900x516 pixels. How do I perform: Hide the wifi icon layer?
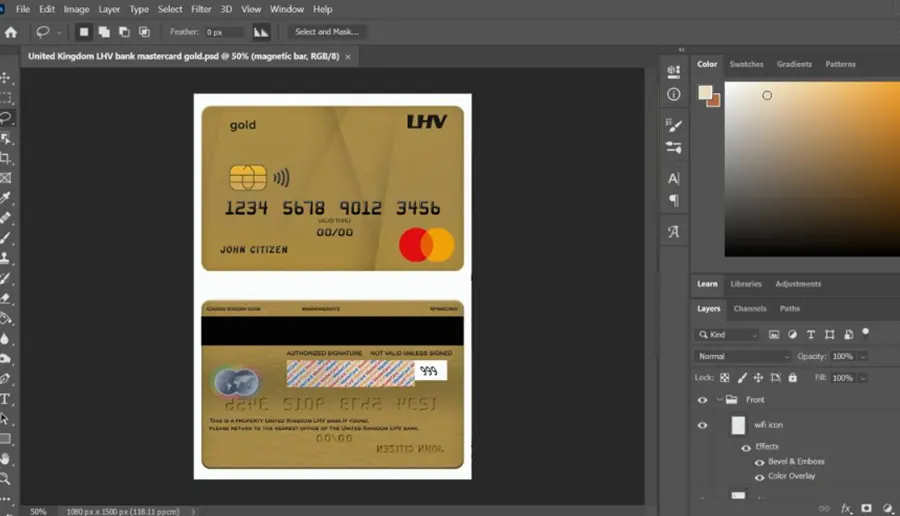click(x=703, y=425)
